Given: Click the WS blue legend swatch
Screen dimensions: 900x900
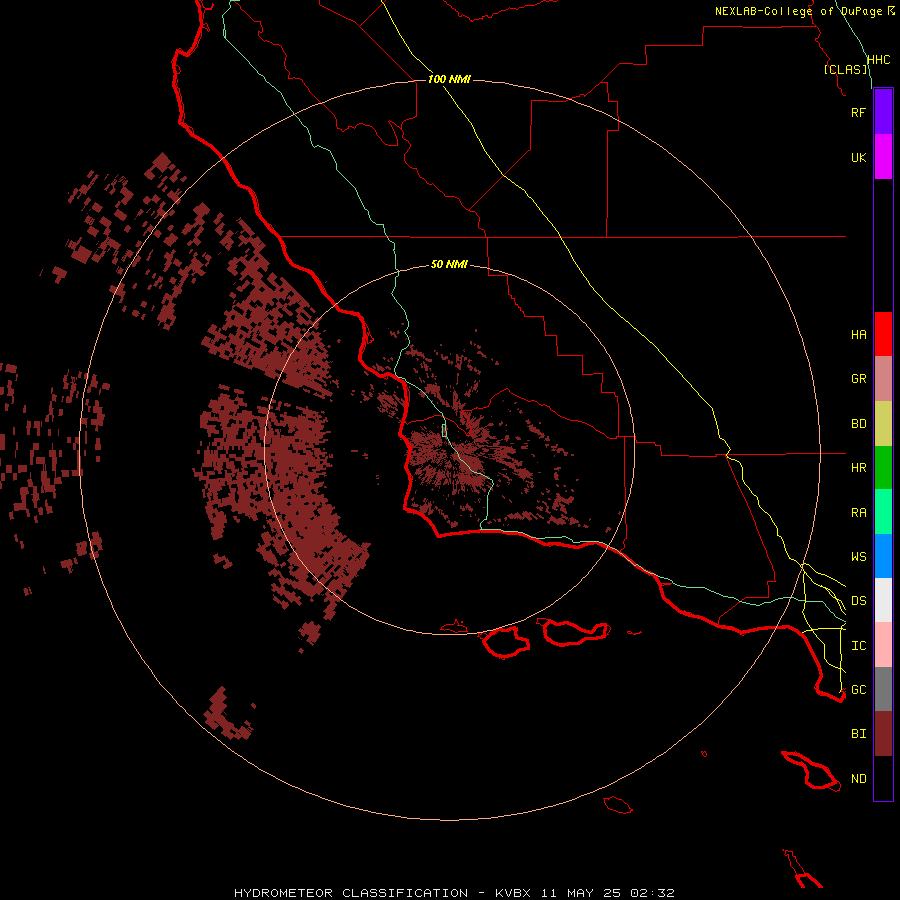Looking at the screenshot, I should coord(883,556).
